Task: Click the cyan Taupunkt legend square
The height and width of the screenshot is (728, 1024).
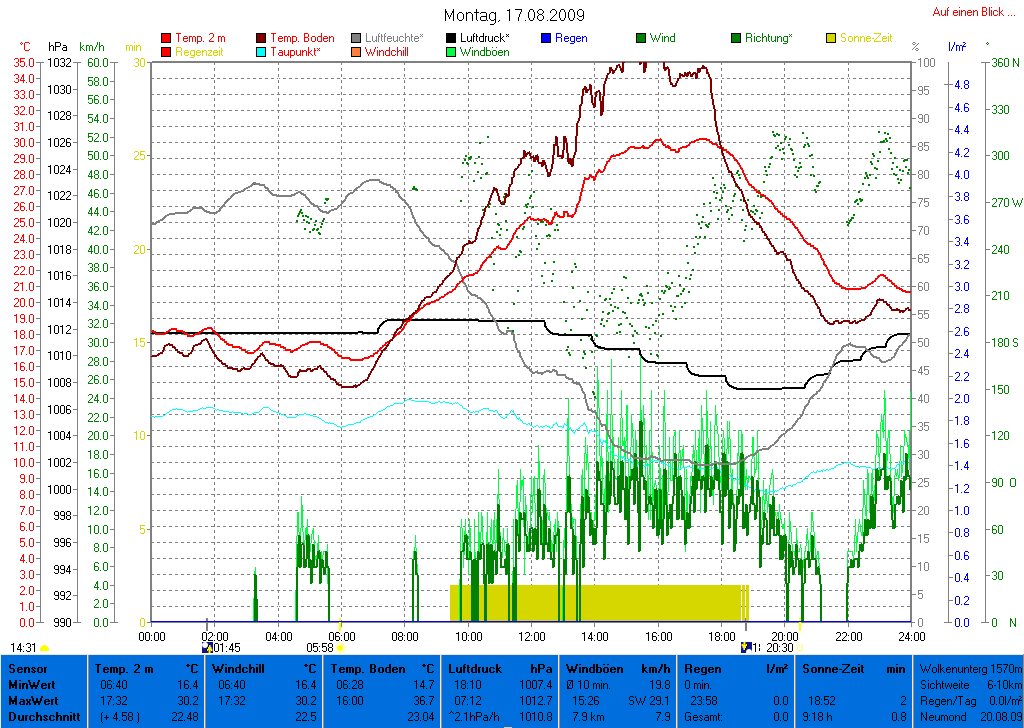Action: click(262, 52)
